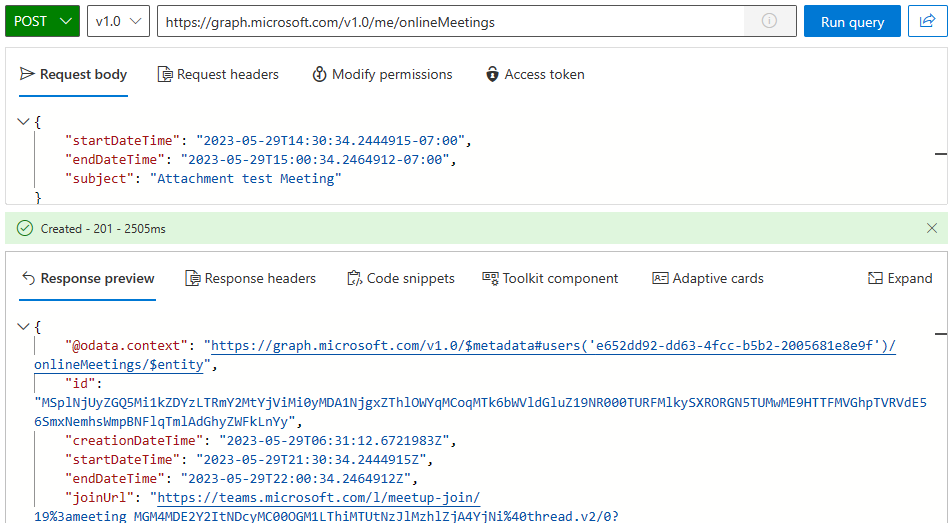Collapse the request body JSON root

click(x=24, y=122)
